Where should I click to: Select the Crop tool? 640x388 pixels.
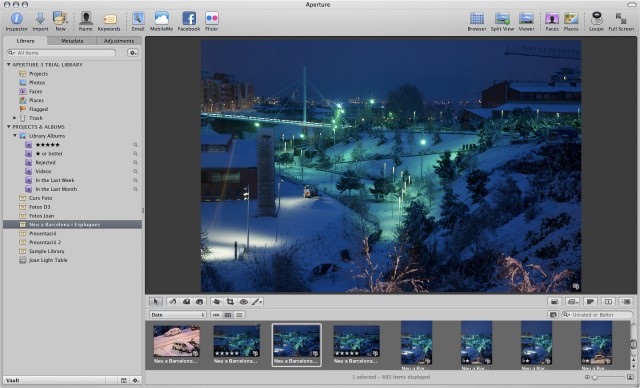[x=230, y=302]
